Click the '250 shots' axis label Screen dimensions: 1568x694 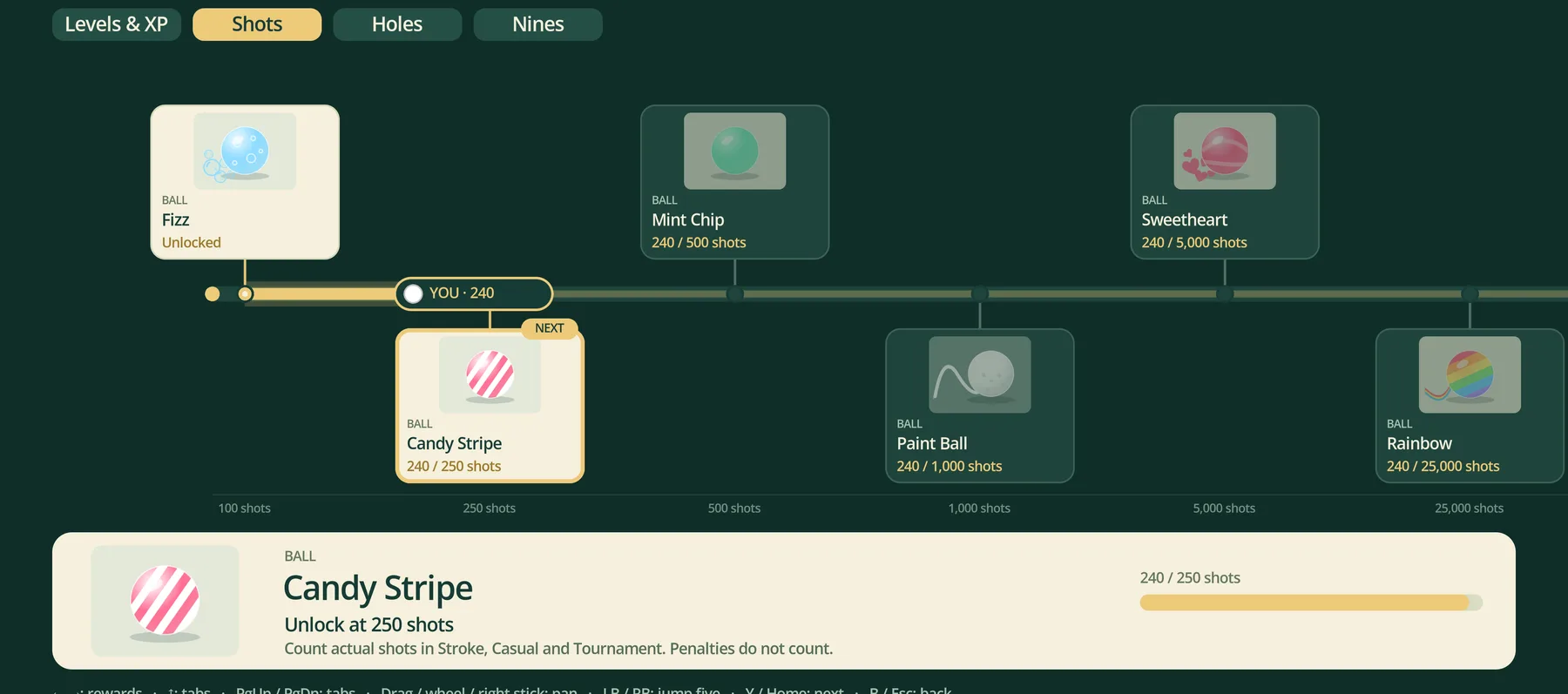click(x=490, y=509)
